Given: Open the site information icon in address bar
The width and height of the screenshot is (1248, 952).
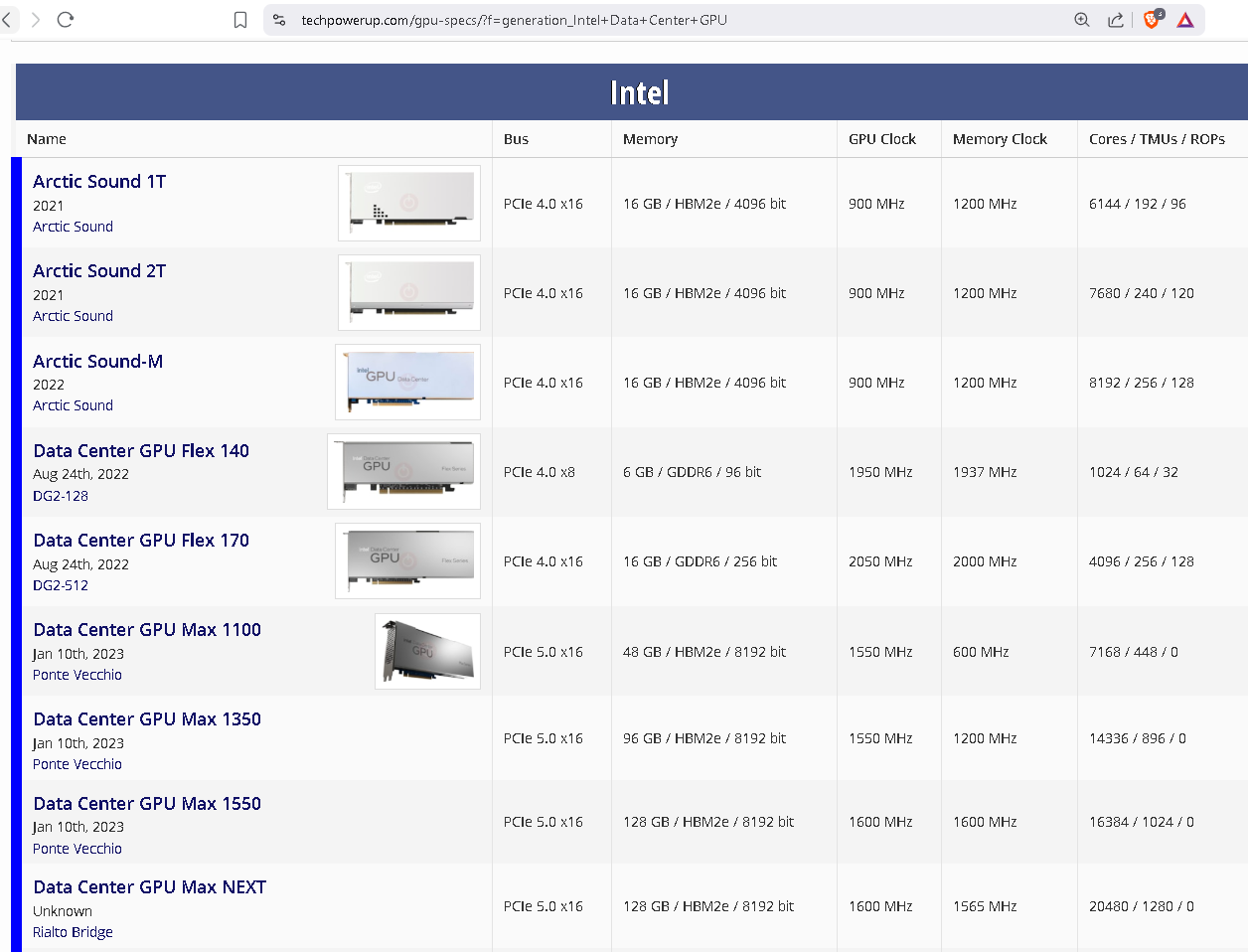Looking at the screenshot, I should (x=279, y=20).
